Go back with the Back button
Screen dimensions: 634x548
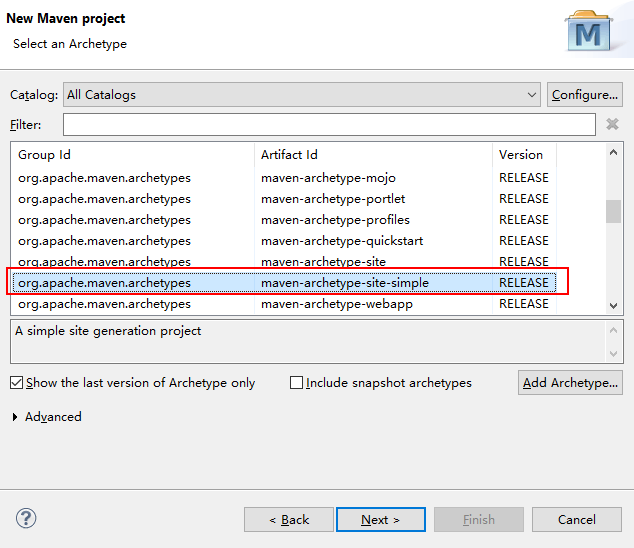coord(289,520)
